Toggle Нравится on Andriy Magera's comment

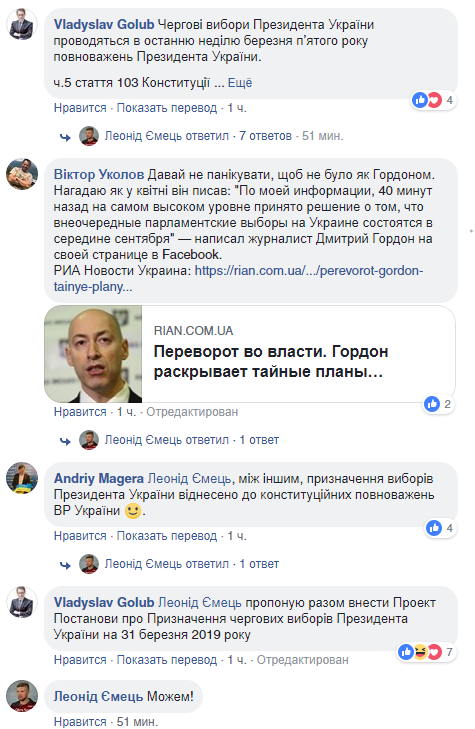point(80,536)
